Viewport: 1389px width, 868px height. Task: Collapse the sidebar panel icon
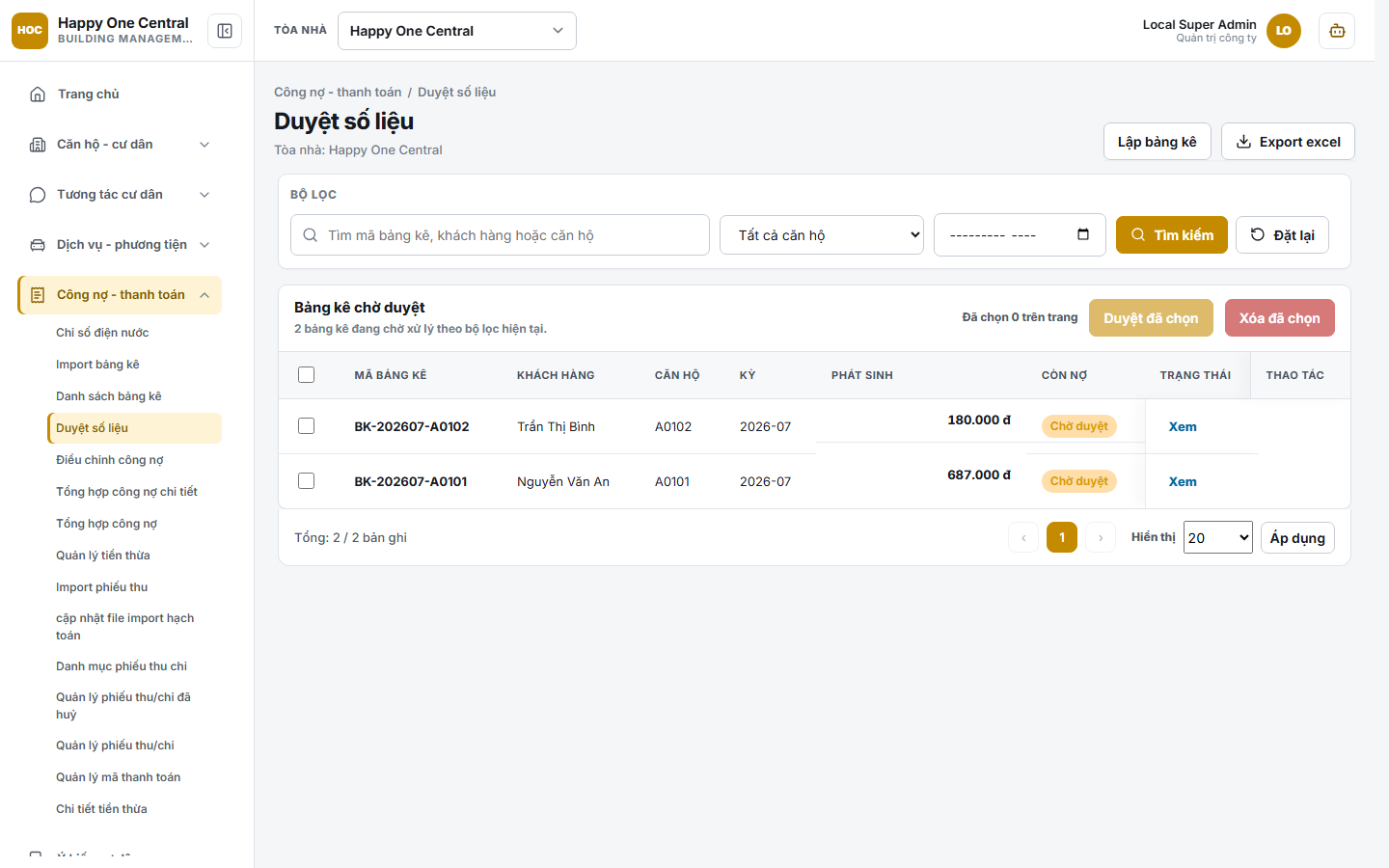tap(225, 31)
